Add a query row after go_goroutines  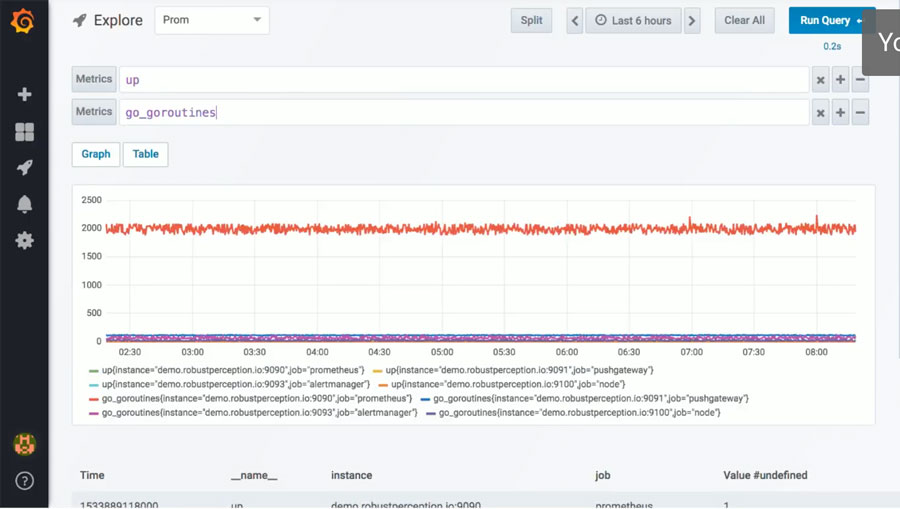coord(840,113)
